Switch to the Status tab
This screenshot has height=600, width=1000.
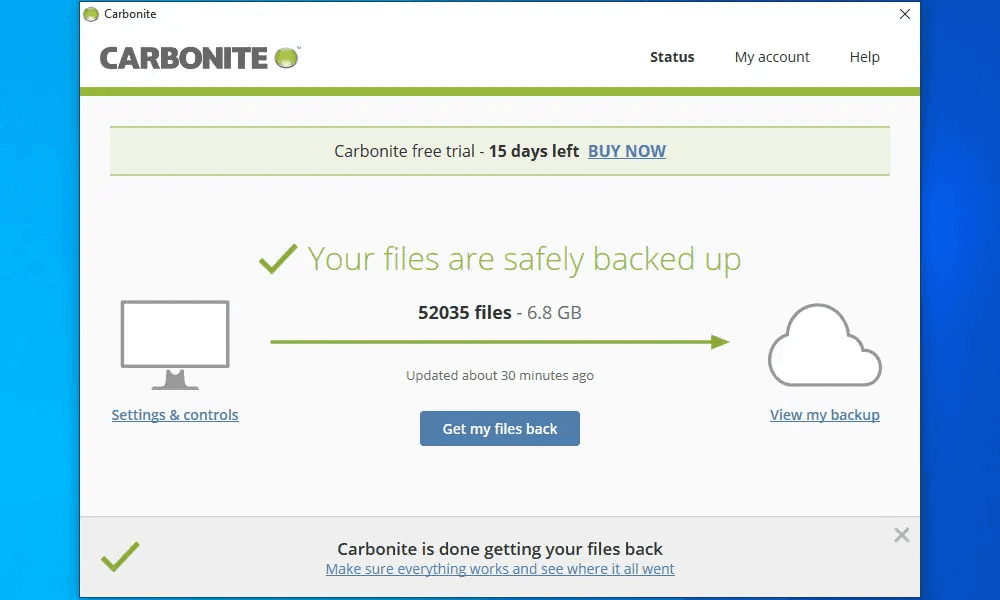click(672, 57)
